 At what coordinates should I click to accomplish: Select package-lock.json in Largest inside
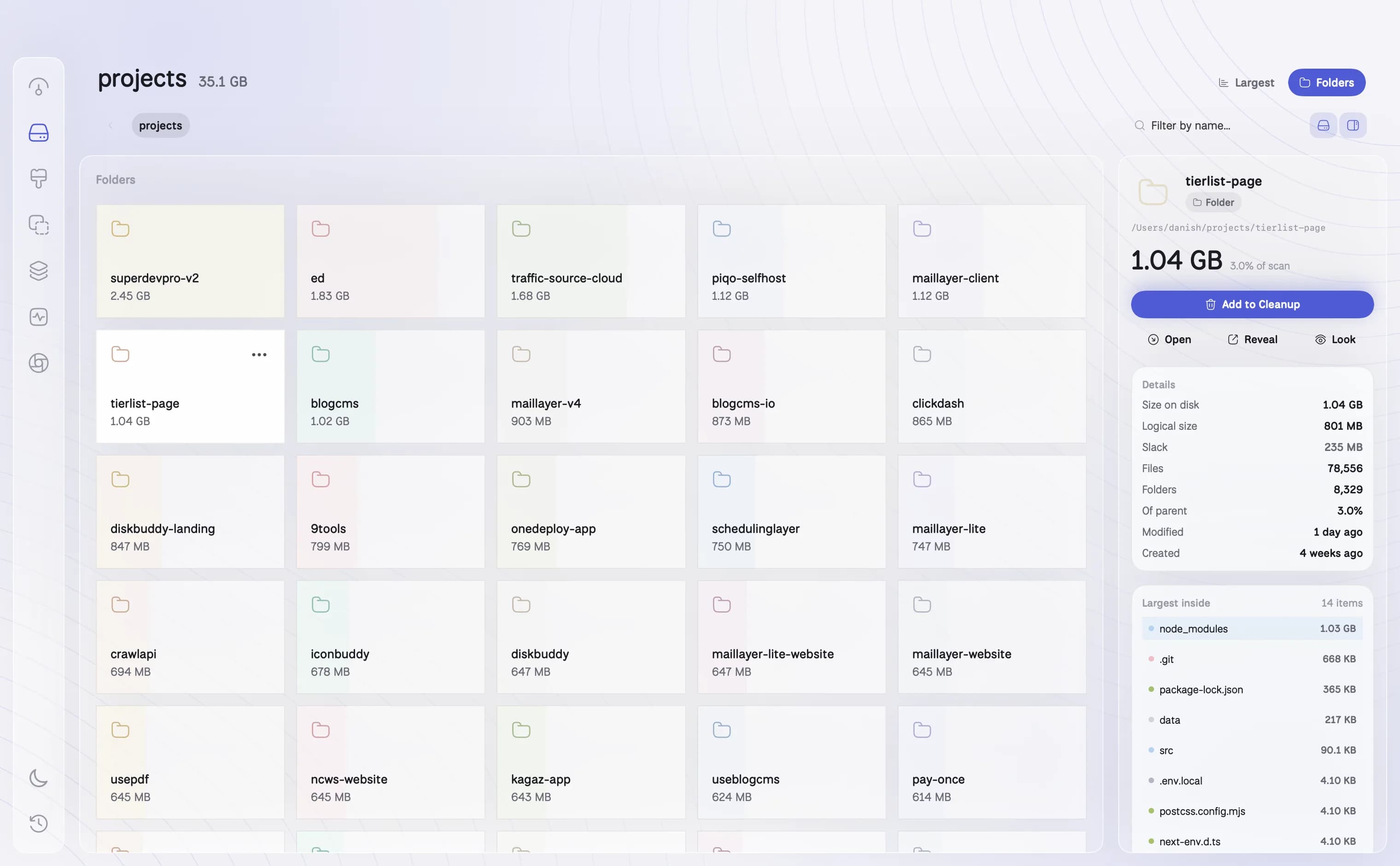click(x=1252, y=690)
